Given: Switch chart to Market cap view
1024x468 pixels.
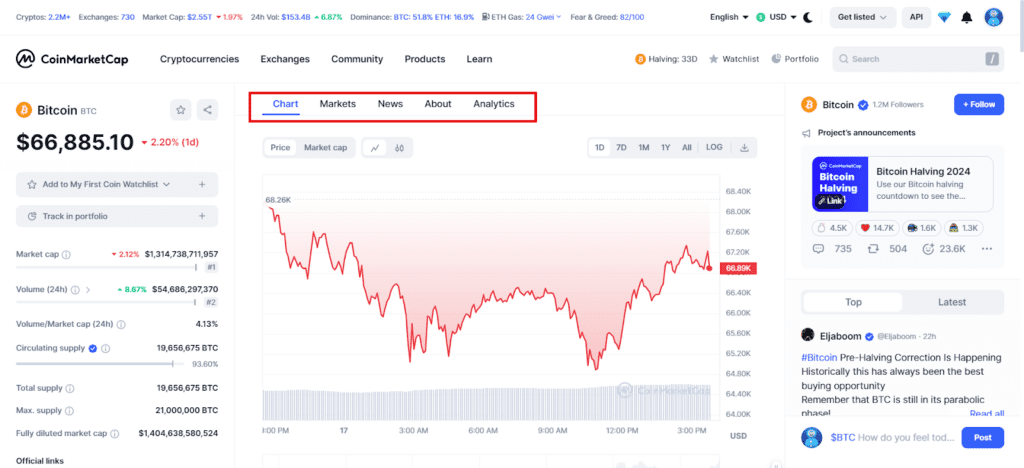Looking at the screenshot, I should [325, 148].
